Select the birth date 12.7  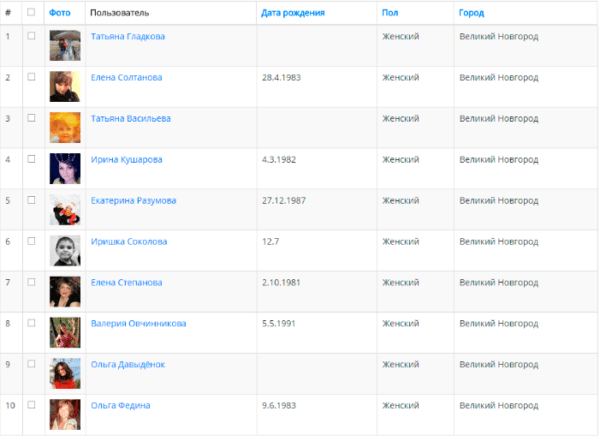coord(271,241)
